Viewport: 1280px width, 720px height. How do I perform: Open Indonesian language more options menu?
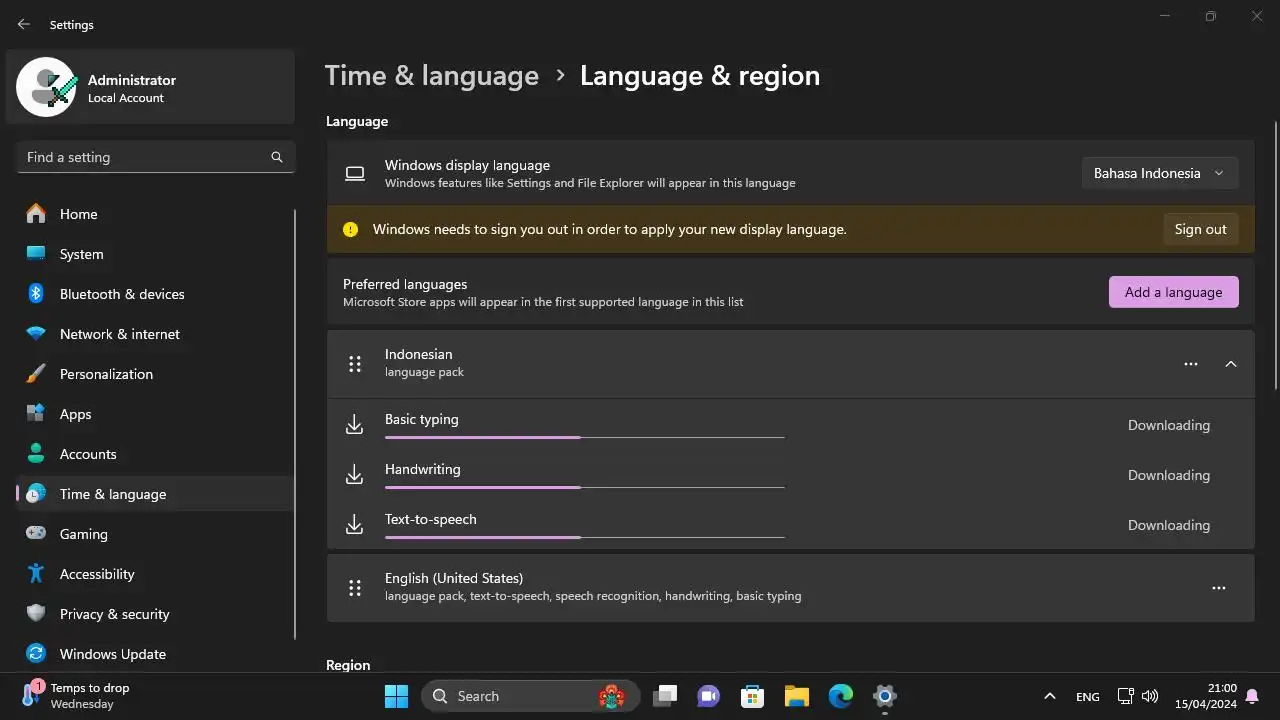[x=1191, y=364]
